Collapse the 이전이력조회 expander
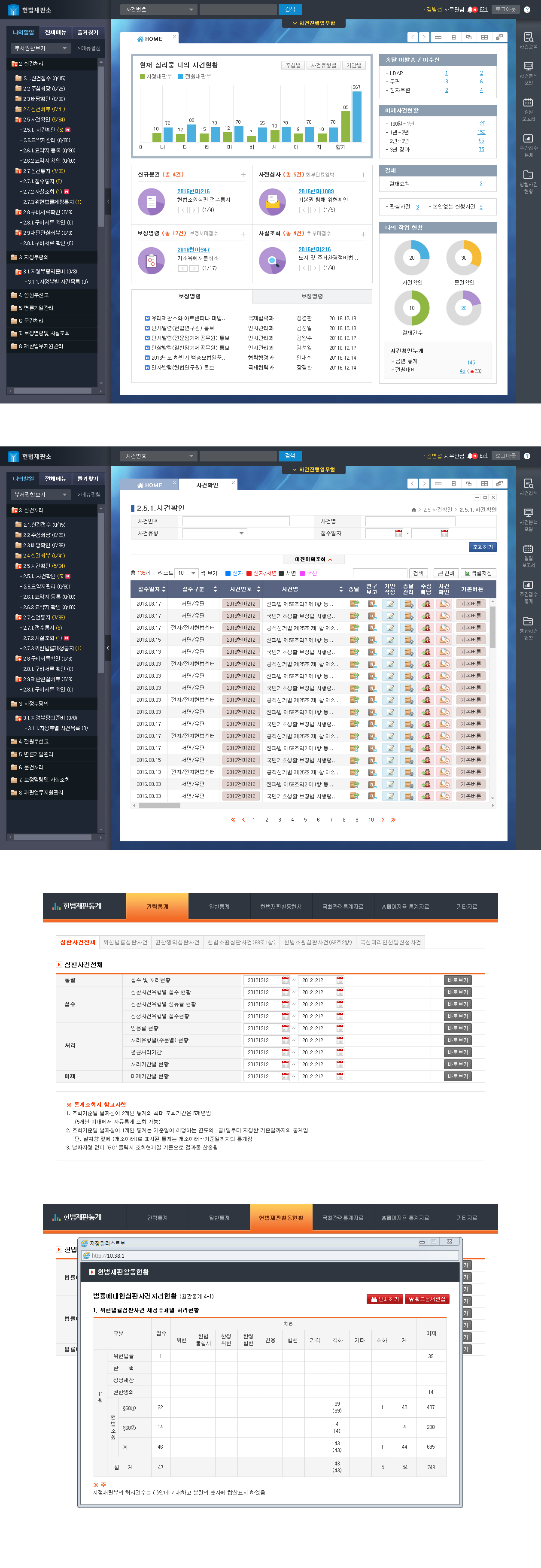Screen dimensions: 541x1568 coord(313,559)
